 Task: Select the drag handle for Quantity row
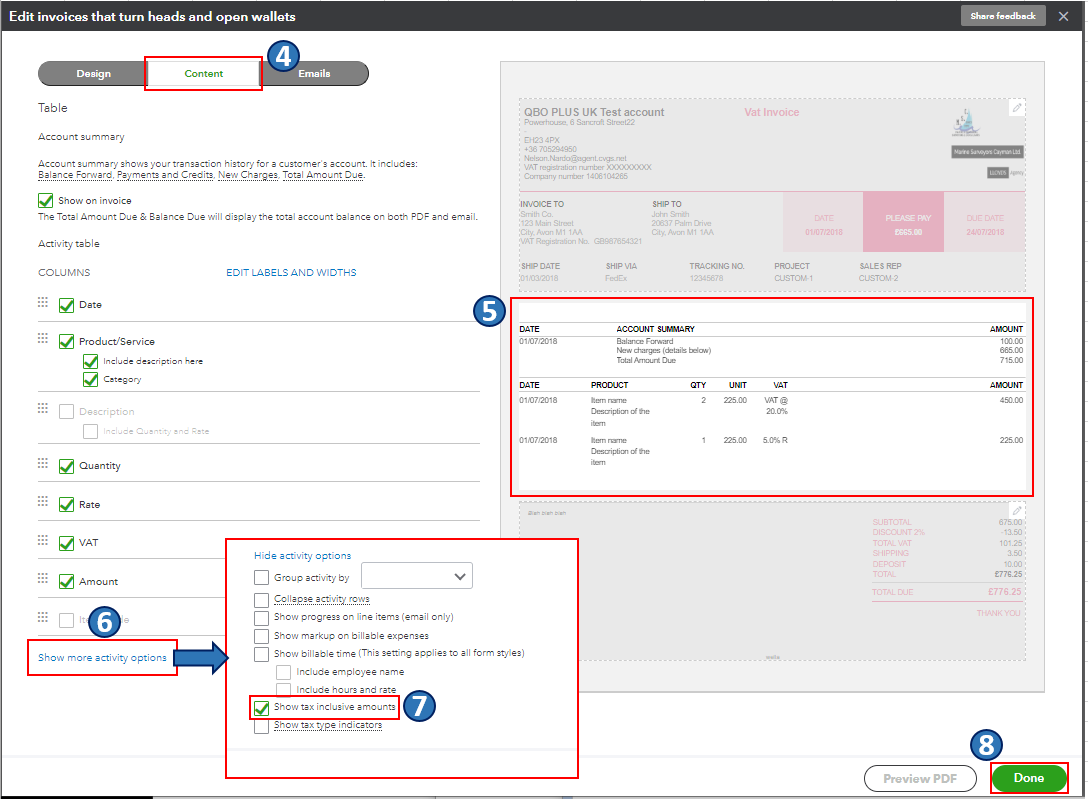click(43, 464)
